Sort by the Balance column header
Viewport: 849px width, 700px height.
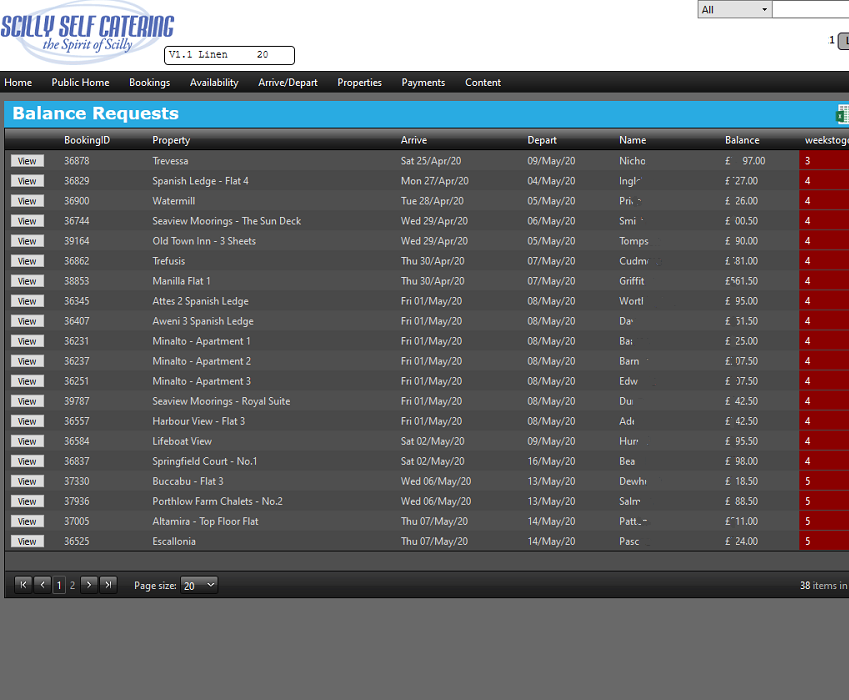click(x=742, y=140)
